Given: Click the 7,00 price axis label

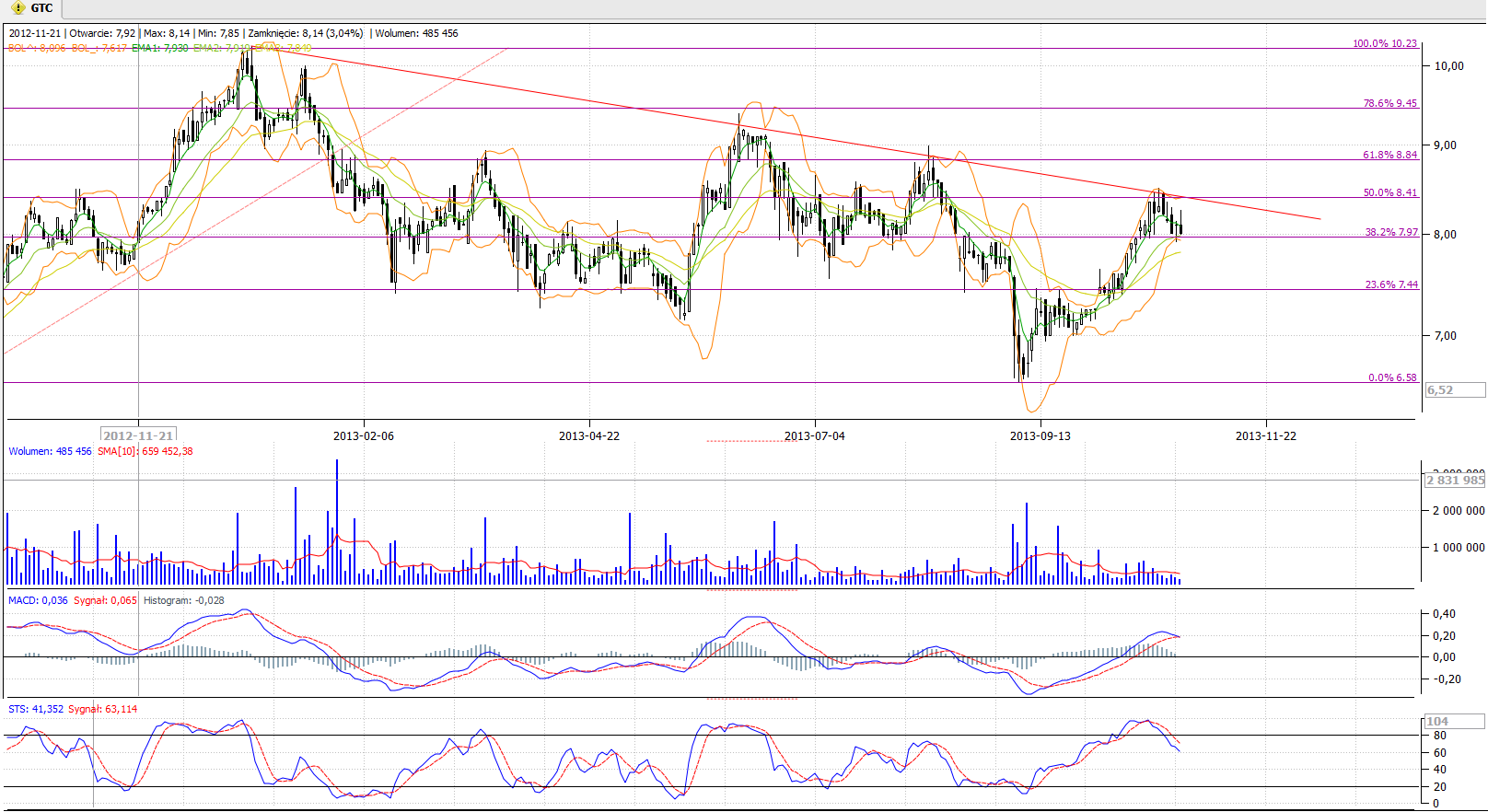Looking at the screenshot, I should (x=1445, y=336).
